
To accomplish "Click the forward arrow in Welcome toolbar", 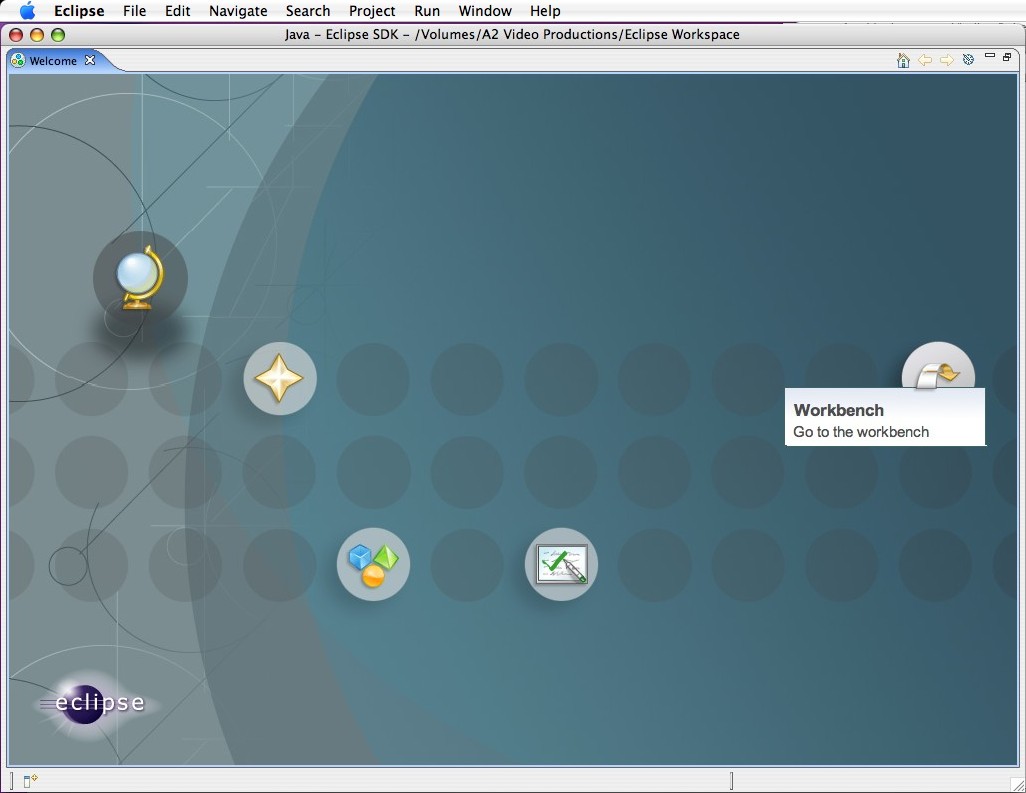I will pos(946,60).
